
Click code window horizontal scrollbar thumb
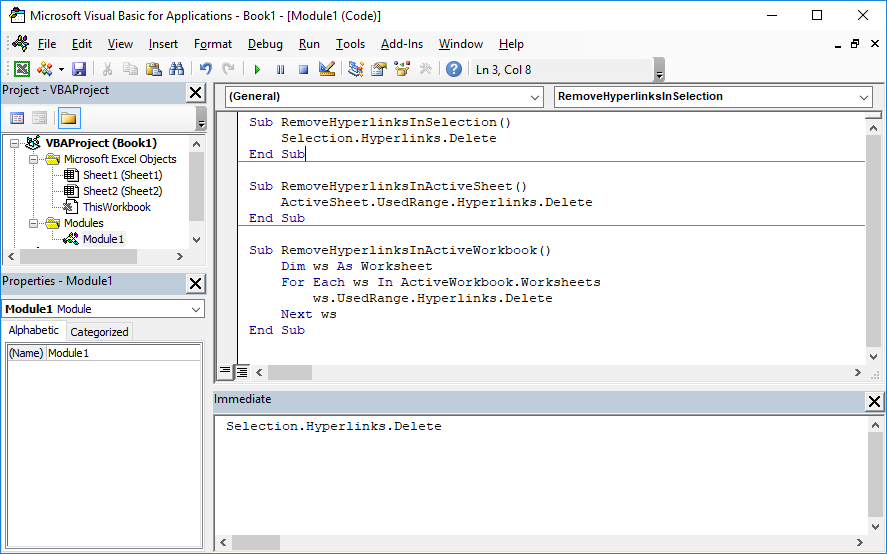(x=290, y=372)
